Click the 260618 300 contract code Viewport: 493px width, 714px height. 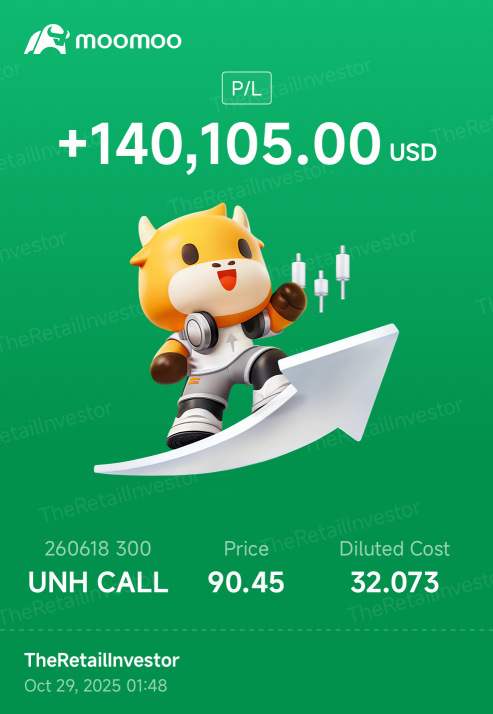98,549
